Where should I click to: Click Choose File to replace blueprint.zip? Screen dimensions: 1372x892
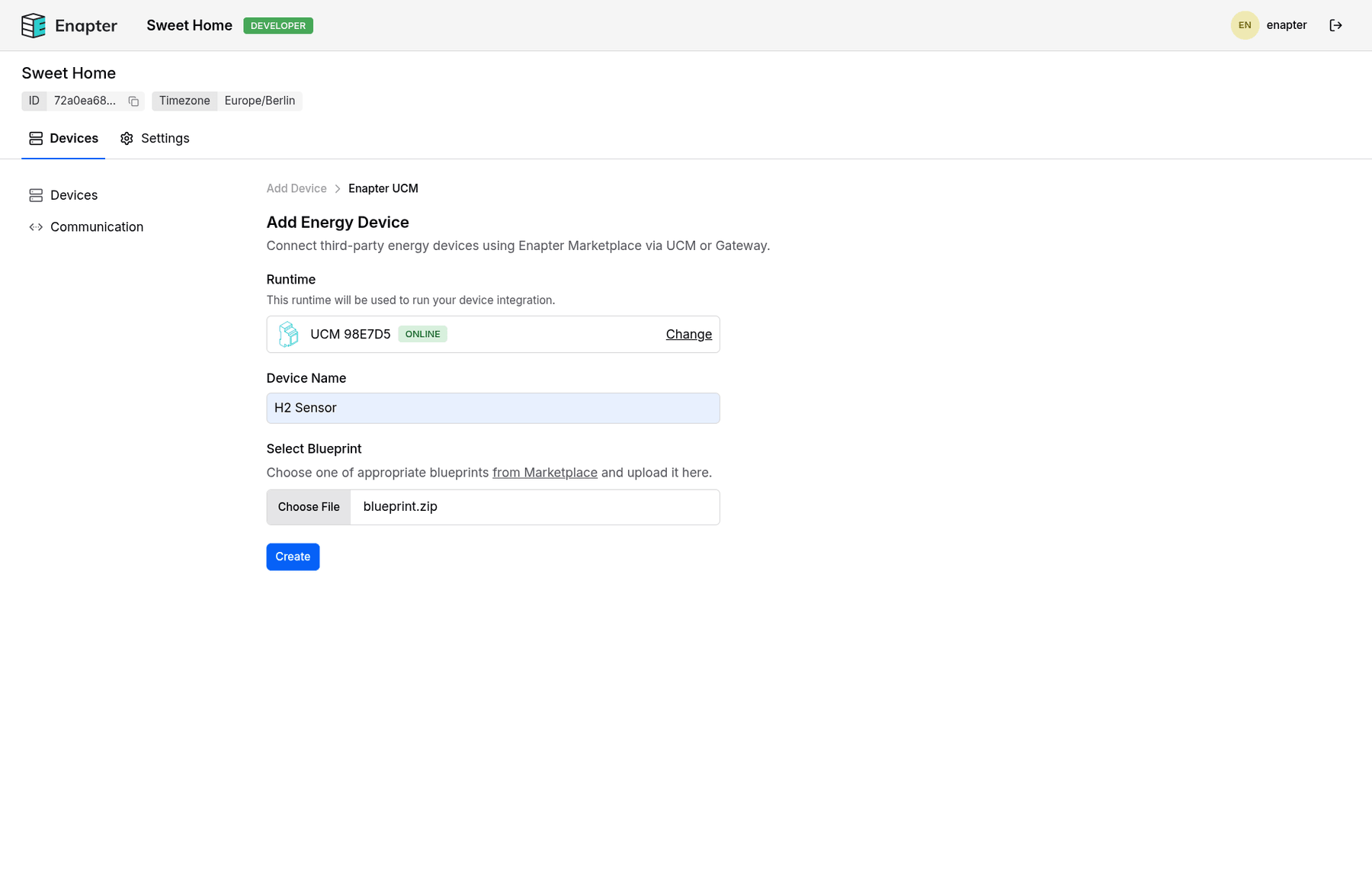click(308, 507)
